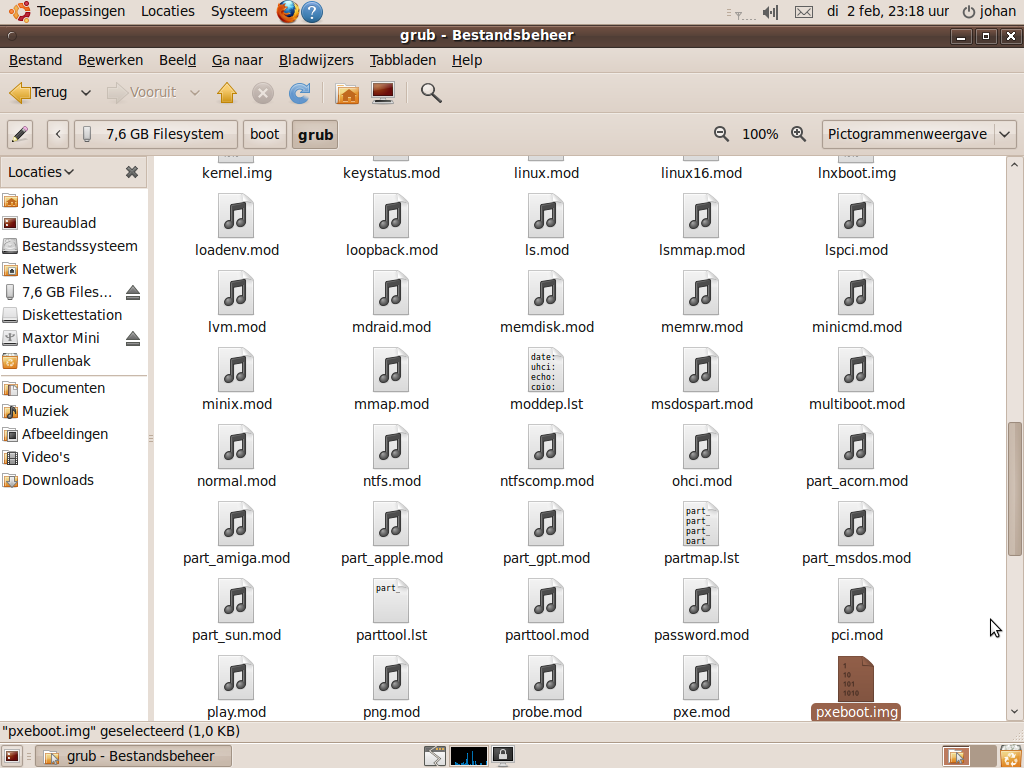
Task: Zoom out the icon view
Action: tap(721, 134)
